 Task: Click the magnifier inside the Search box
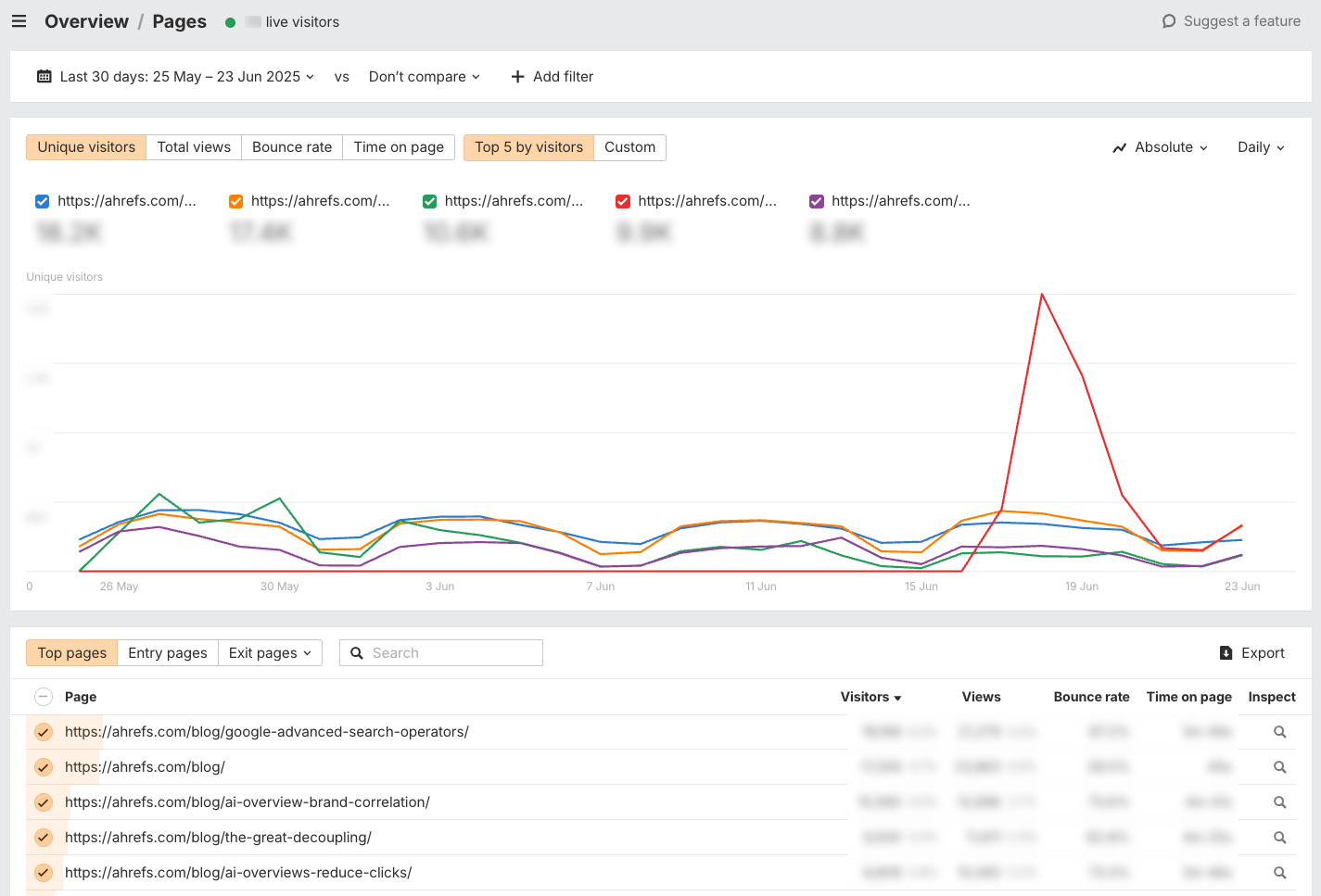click(x=357, y=652)
